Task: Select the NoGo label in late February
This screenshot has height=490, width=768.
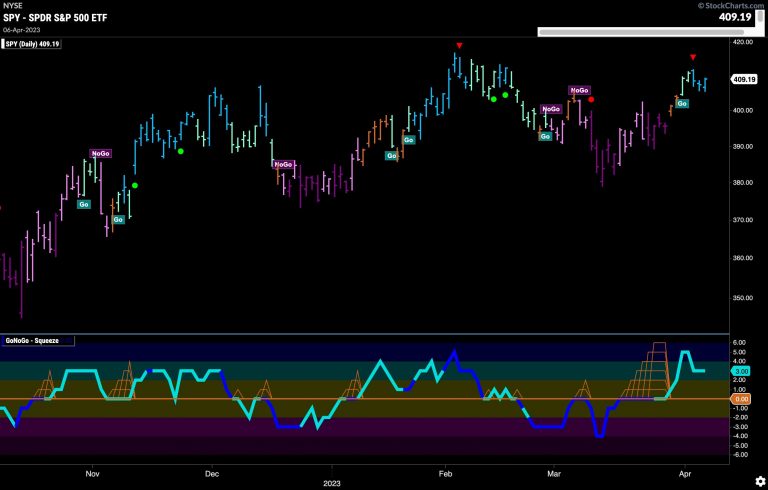Action: pyautogui.click(x=551, y=109)
